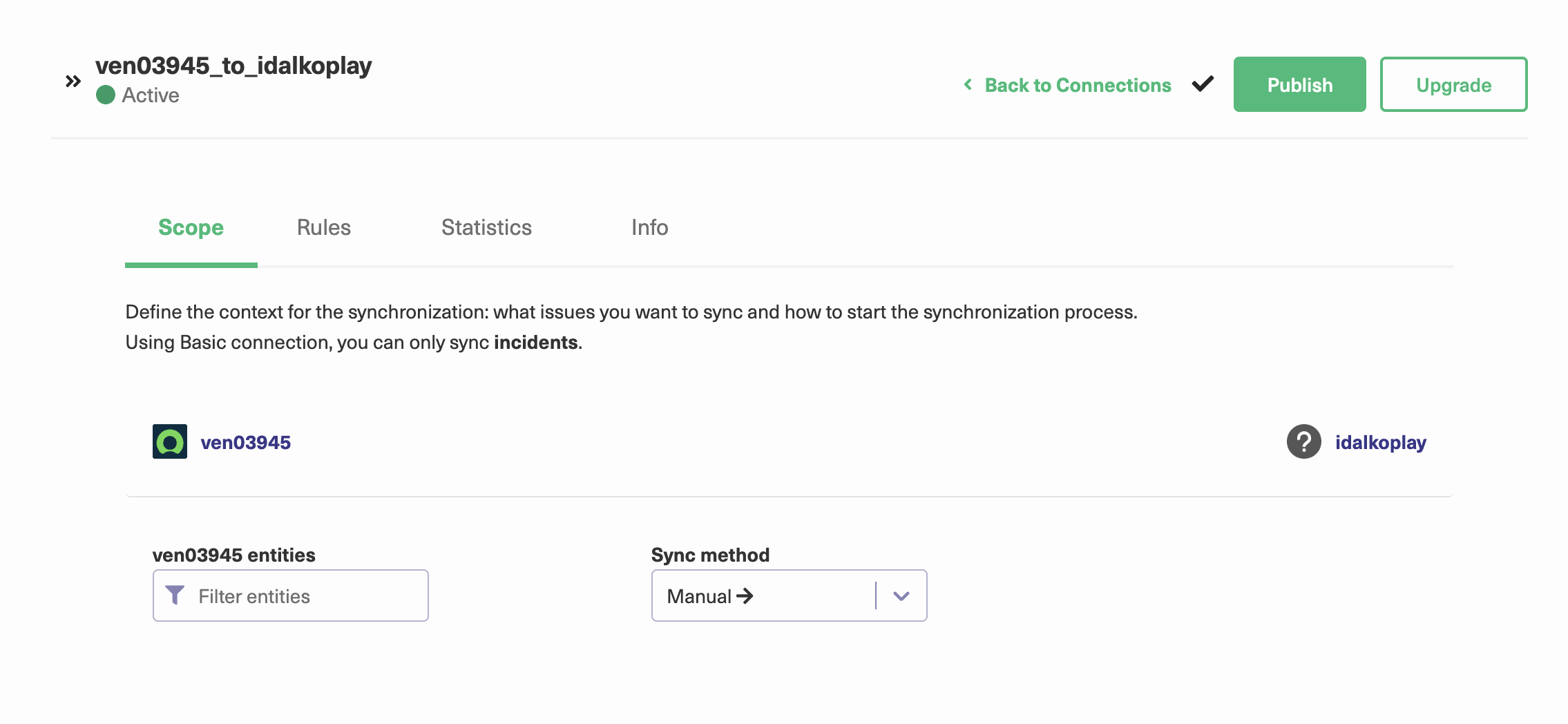Expand the side panel with double chevron
The image size is (1568, 724).
(x=73, y=82)
